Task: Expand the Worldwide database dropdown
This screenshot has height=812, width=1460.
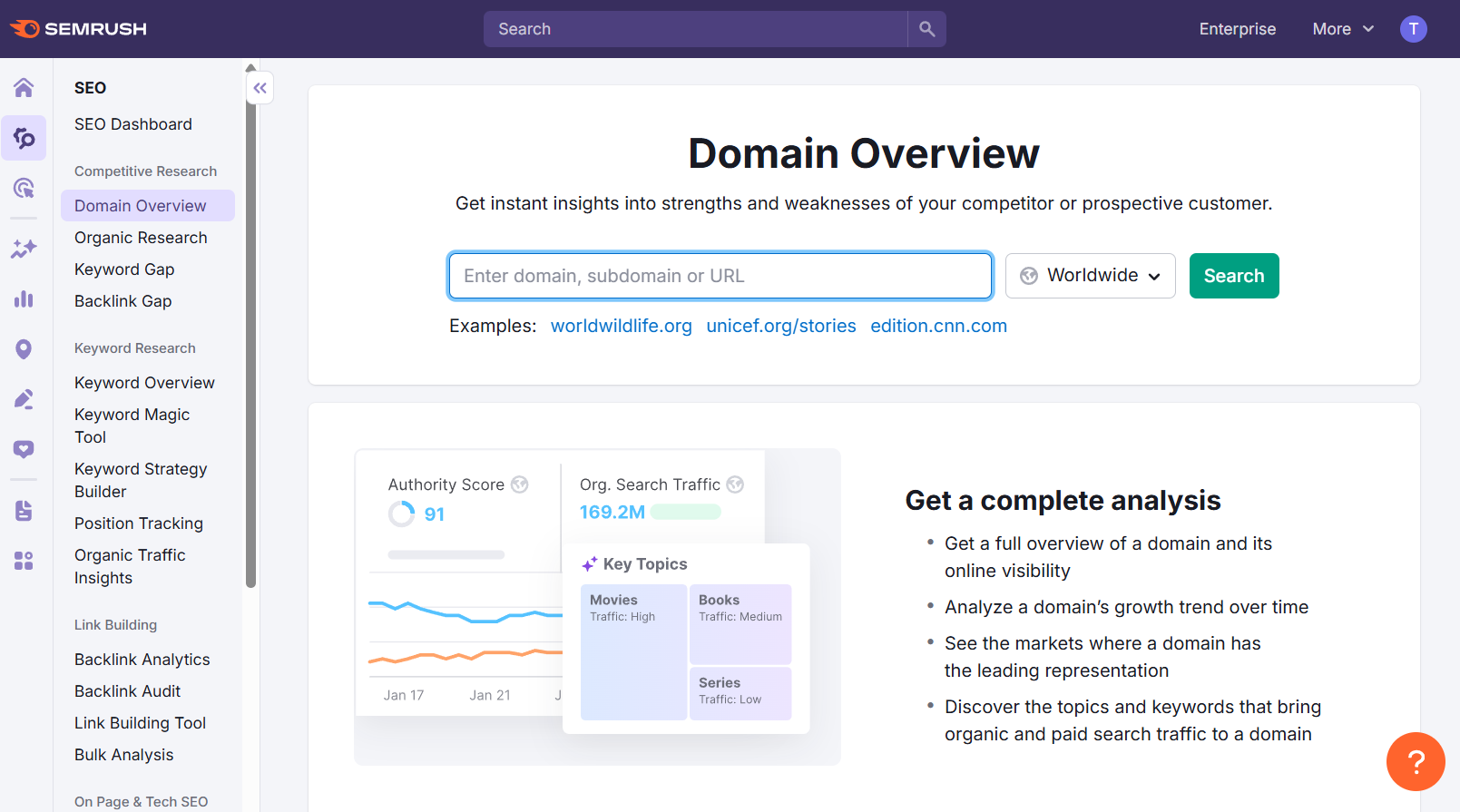Action: (1091, 276)
